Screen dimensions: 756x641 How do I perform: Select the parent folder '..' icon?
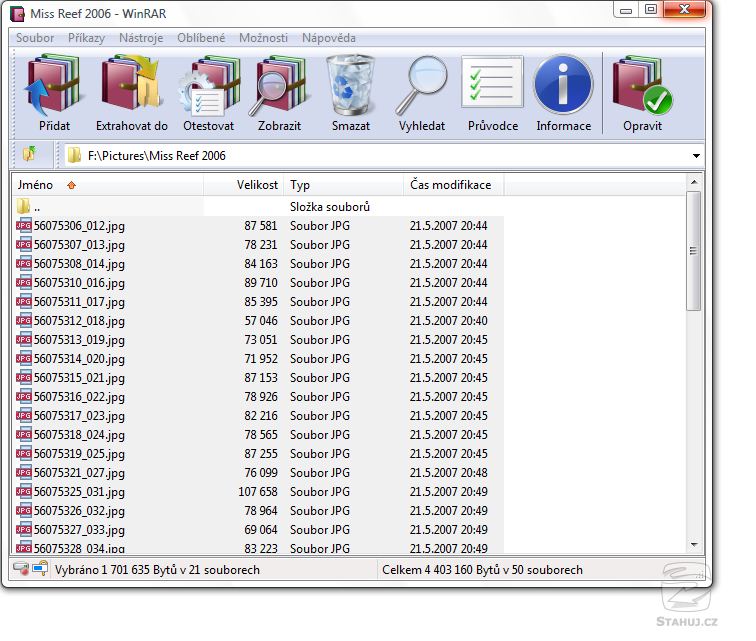coord(23,206)
